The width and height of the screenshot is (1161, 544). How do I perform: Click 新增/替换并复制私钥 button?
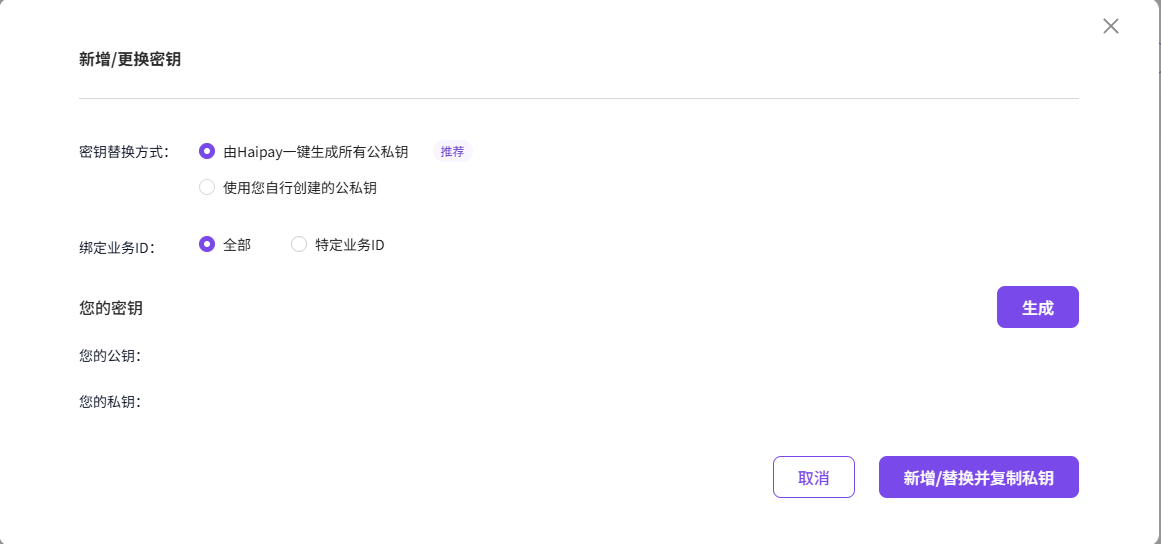978,477
